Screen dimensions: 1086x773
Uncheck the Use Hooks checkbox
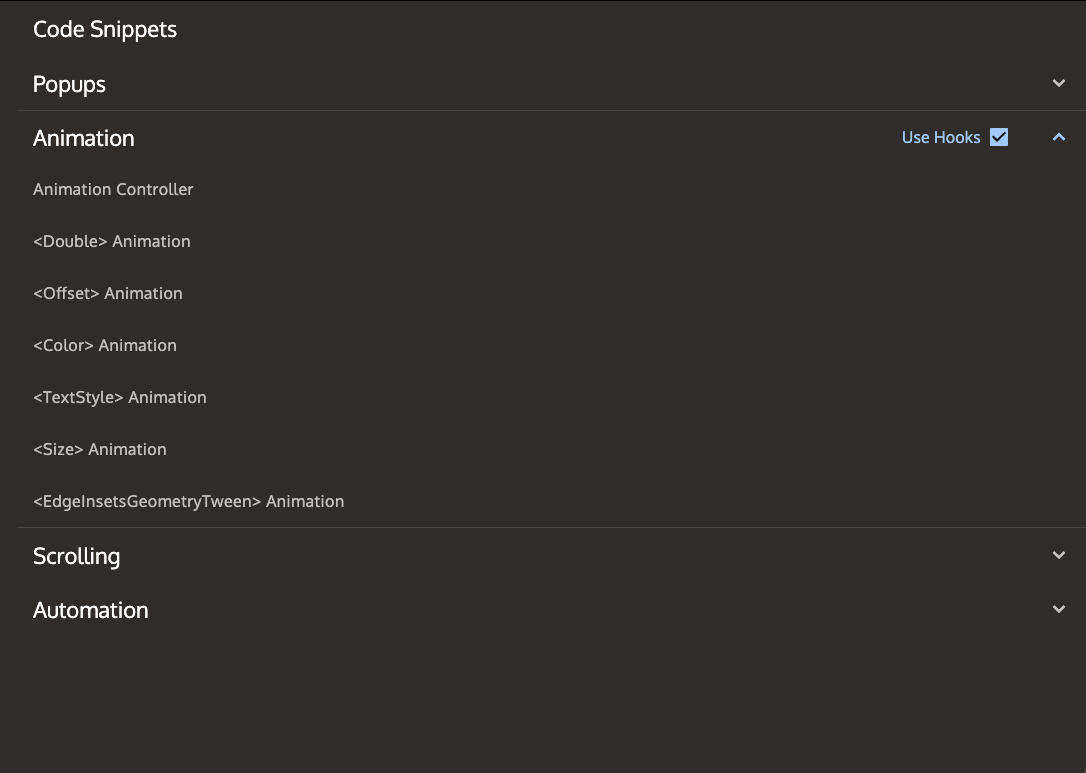[998, 138]
